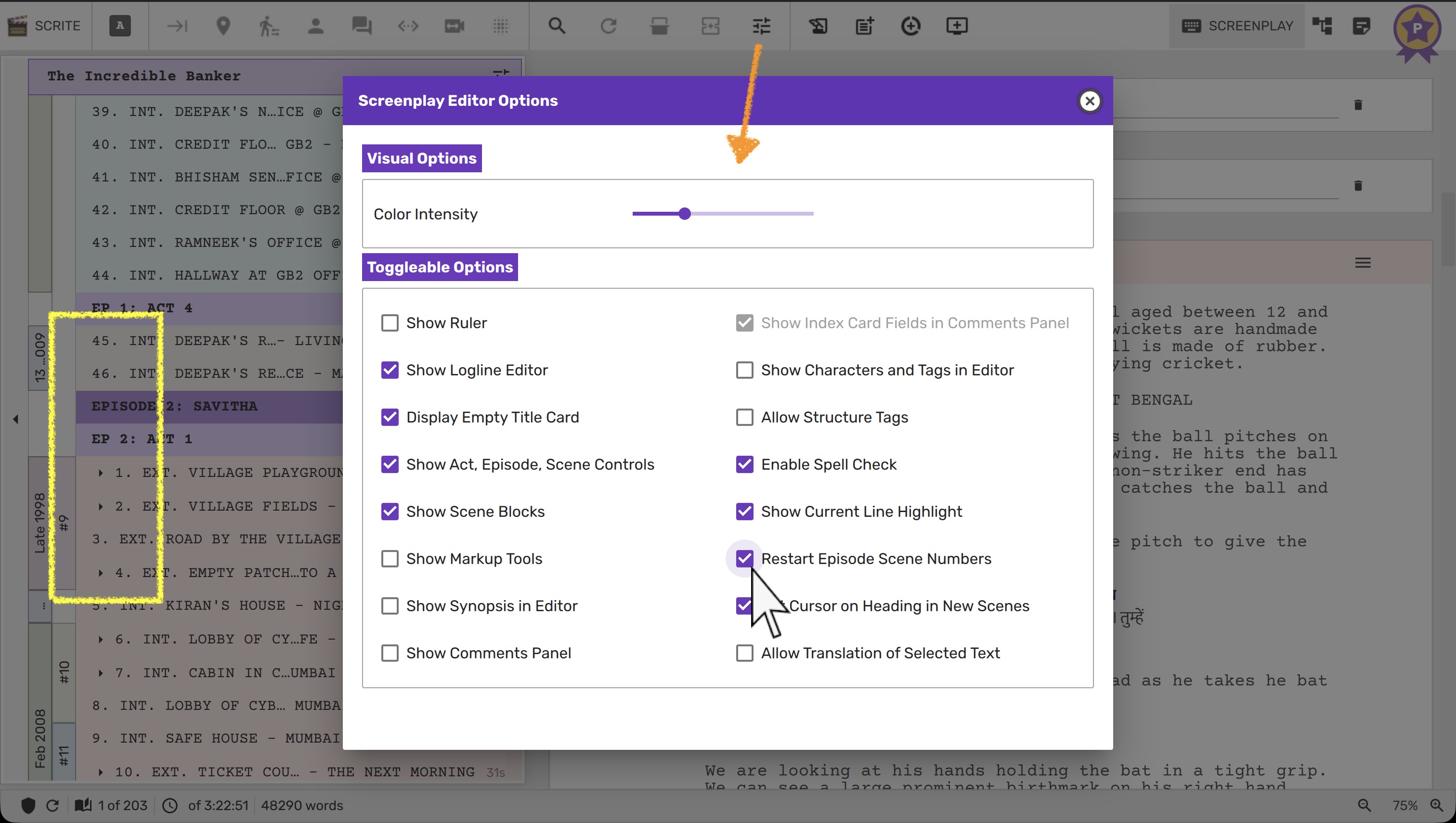1456x823 pixels.
Task: Click the structure view icon top right
Action: pos(1322,26)
